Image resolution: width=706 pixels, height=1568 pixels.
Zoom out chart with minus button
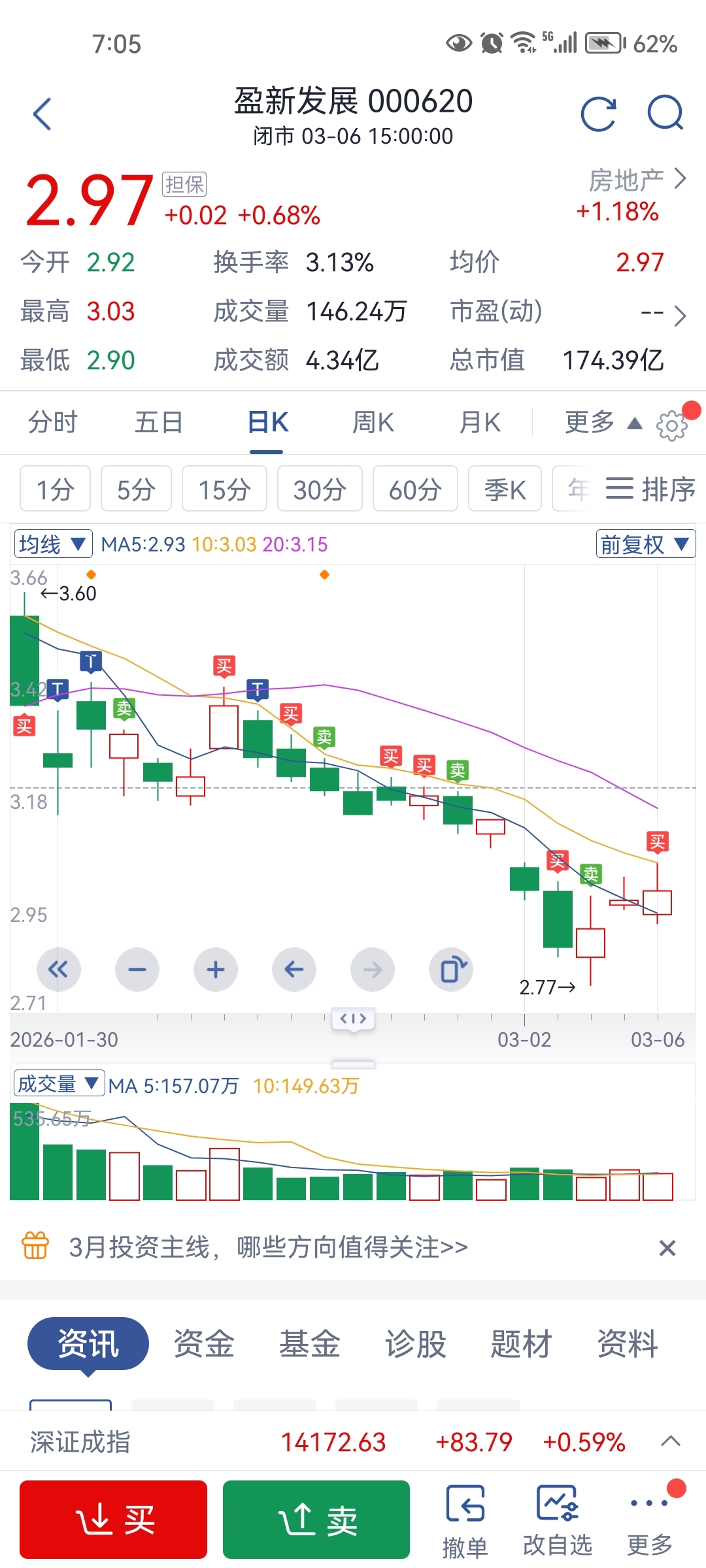(x=137, y=970)
